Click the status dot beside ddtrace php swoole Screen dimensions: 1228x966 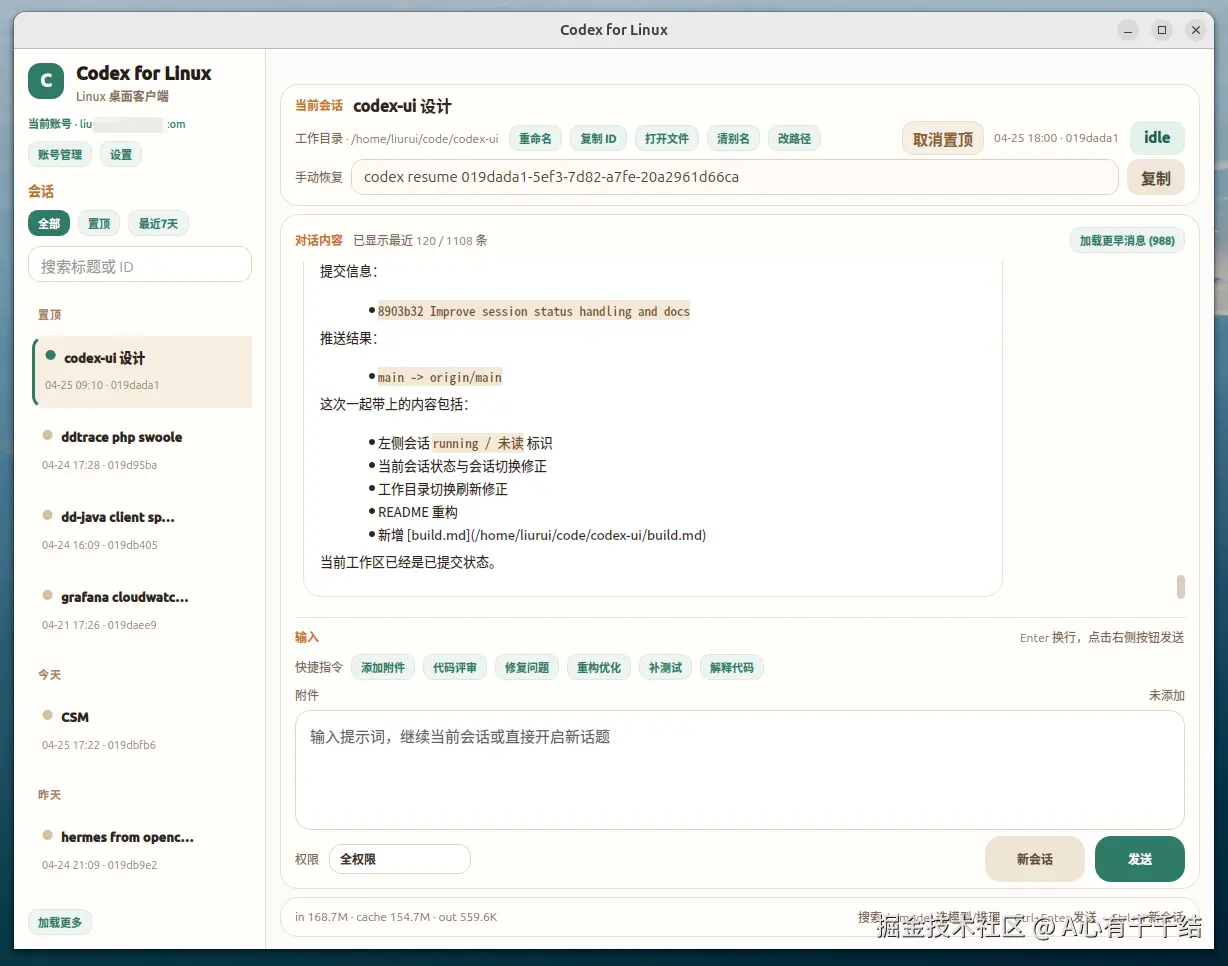tap(48, 435)
